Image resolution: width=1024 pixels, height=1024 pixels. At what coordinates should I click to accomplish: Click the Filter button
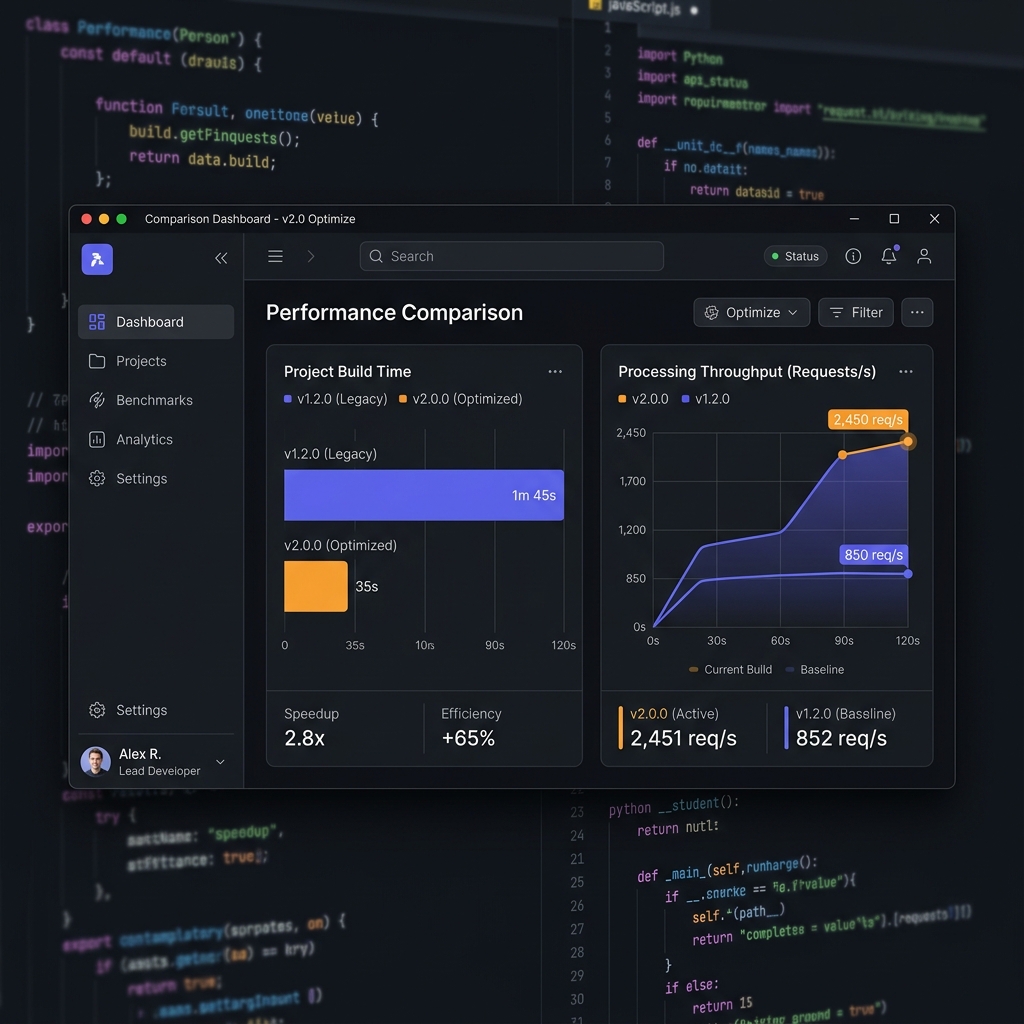click(x=856, y=312)
